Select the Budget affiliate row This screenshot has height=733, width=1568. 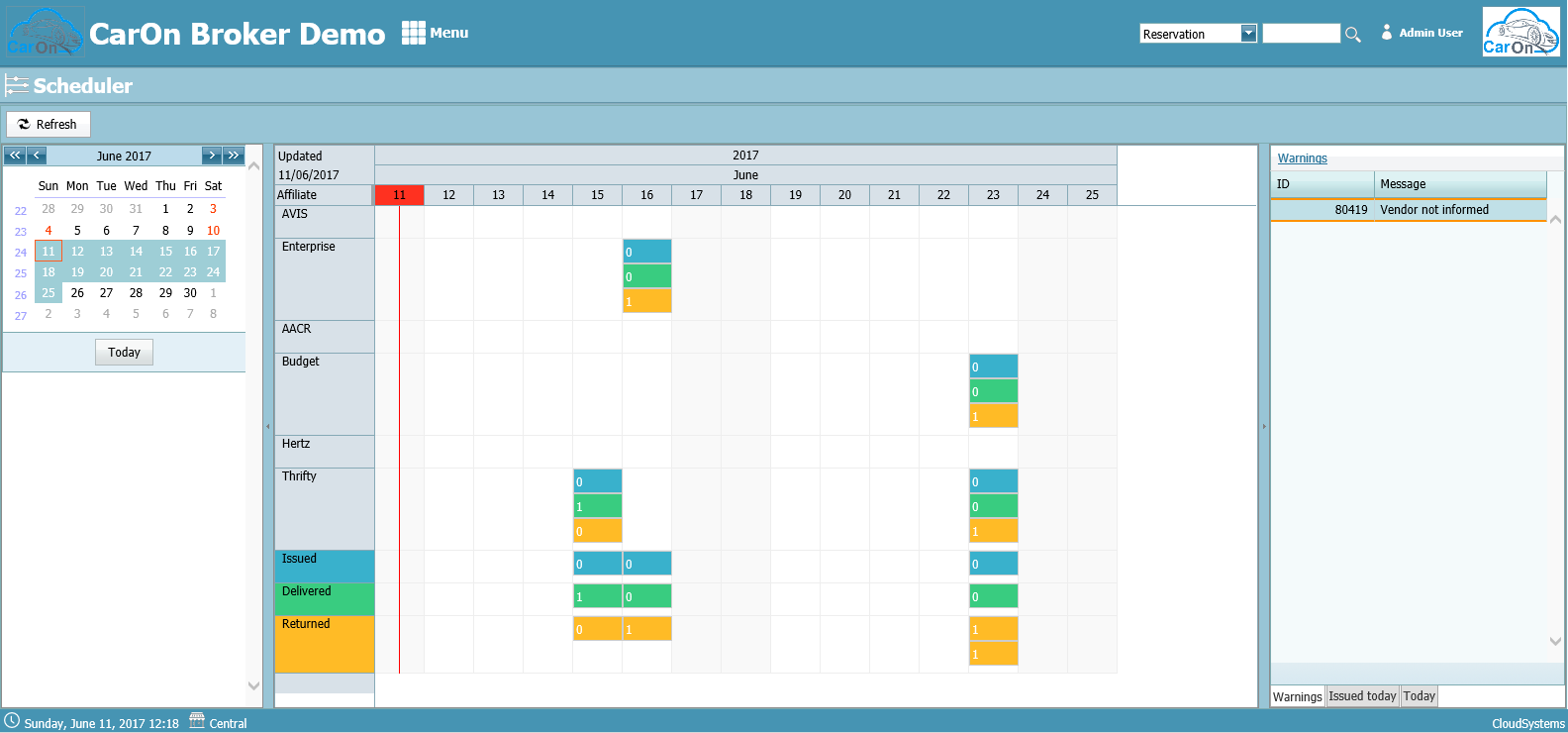[x=325, y=394]
